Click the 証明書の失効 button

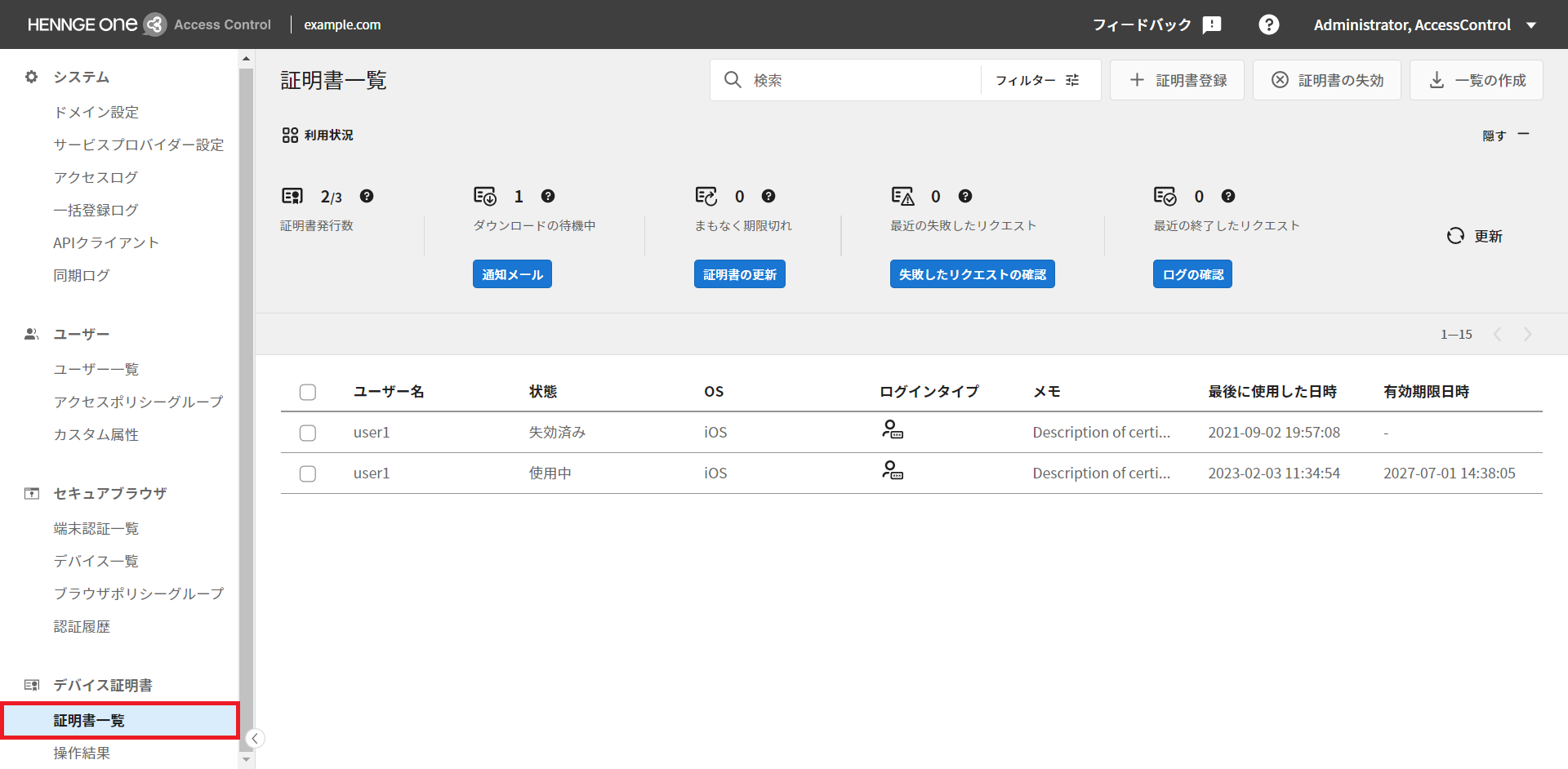[1327, 80]
